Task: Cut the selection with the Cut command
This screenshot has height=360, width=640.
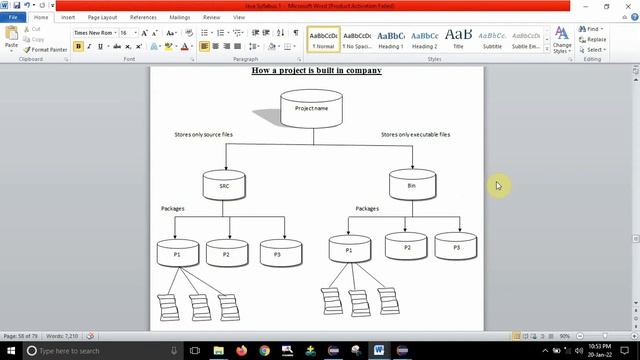Action: tap(32, 29)
